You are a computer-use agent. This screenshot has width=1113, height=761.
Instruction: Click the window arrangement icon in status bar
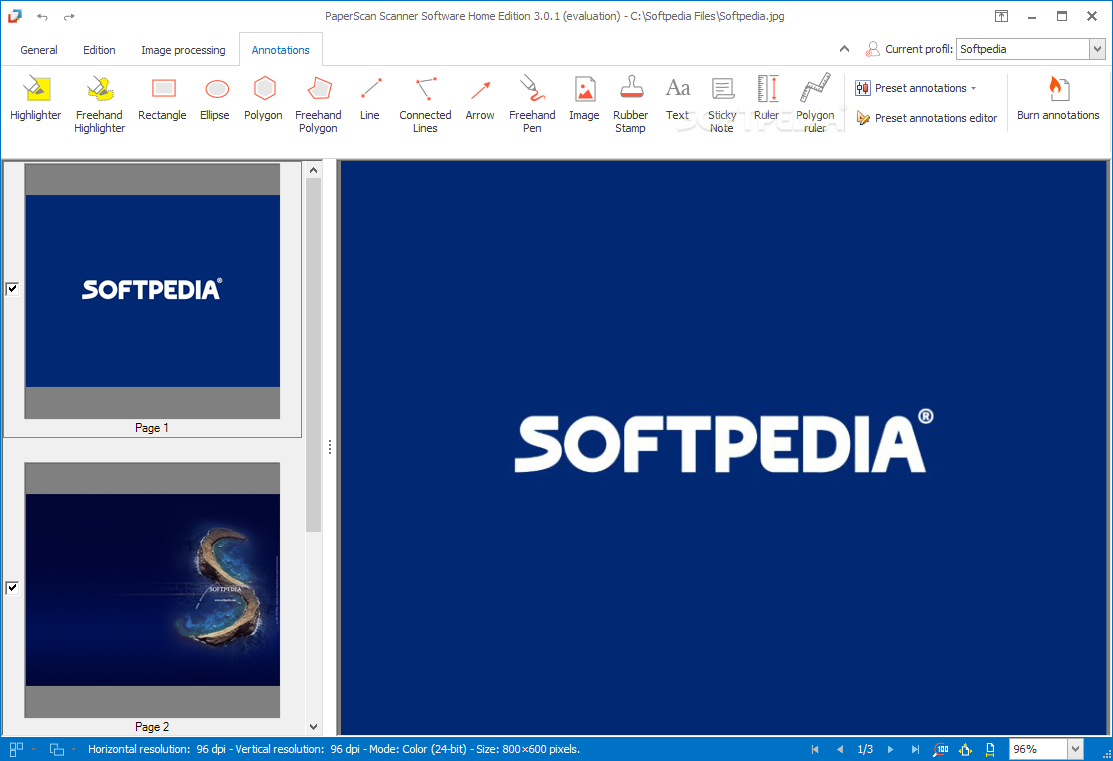57,749
